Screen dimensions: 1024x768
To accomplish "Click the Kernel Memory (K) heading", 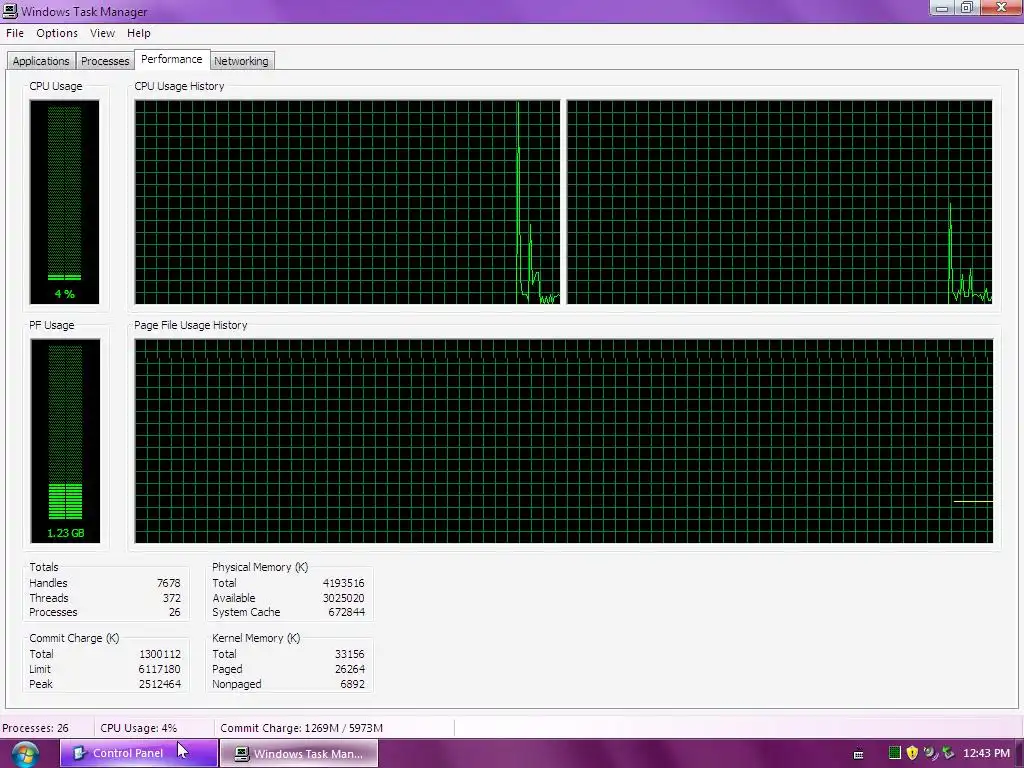I will 256,639.
